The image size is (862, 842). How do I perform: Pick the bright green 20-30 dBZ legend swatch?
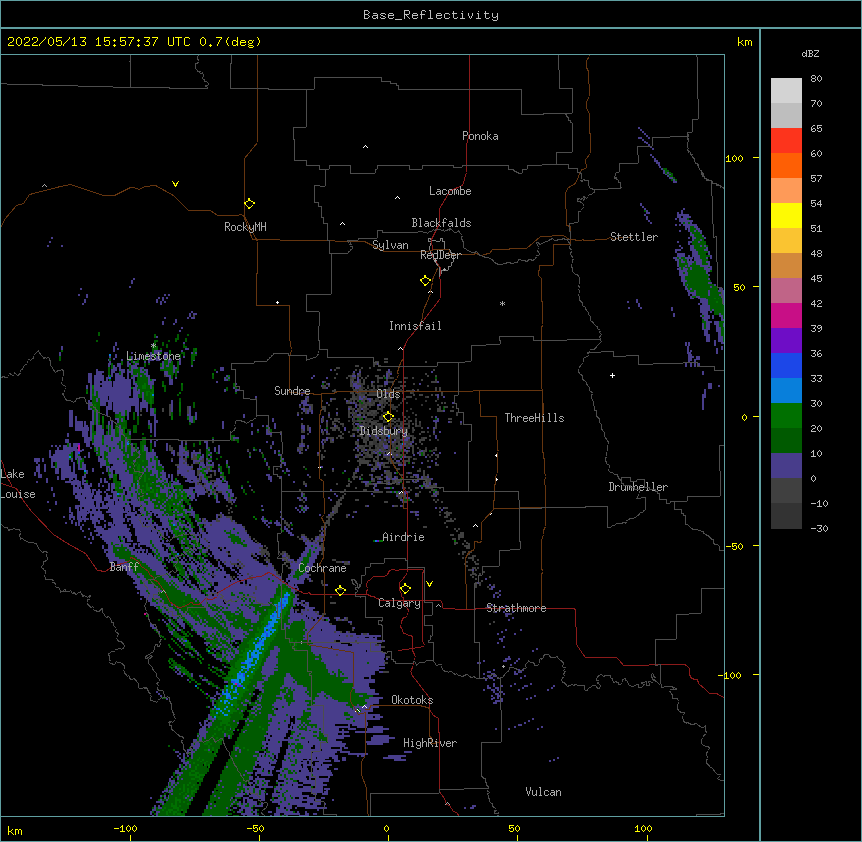786,416
